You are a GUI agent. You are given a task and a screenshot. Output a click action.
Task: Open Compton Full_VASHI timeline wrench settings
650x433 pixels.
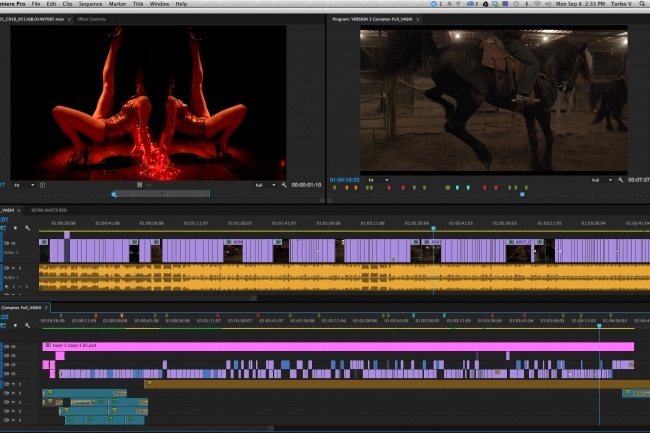27,326
